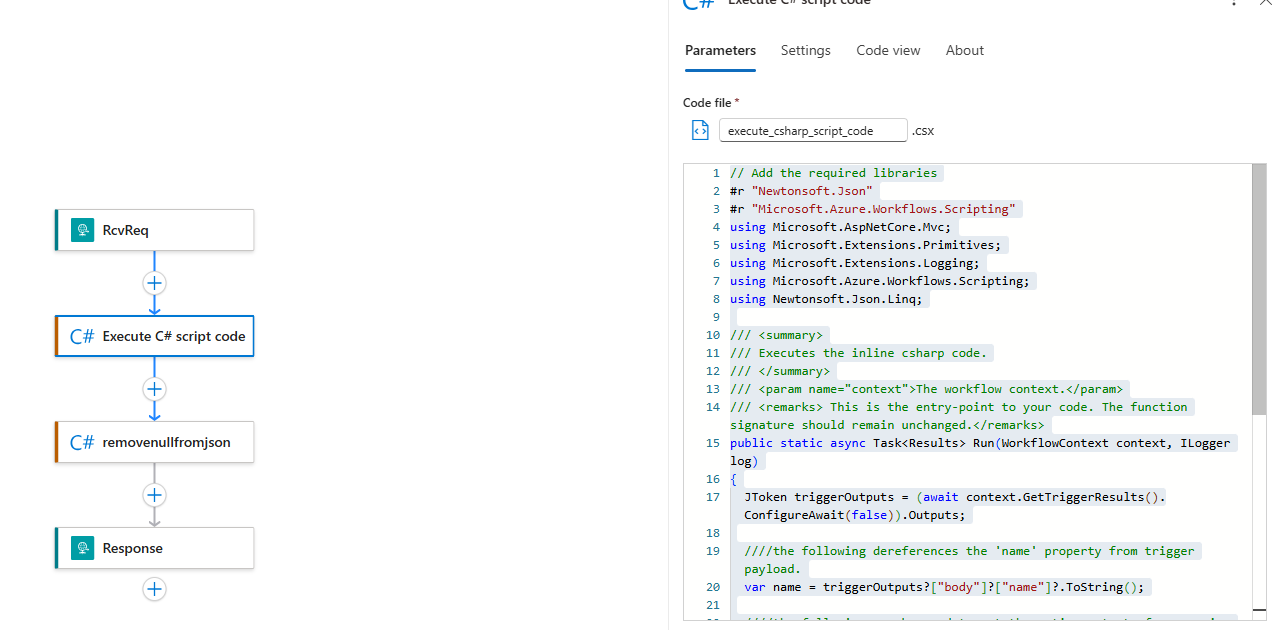
Task: Click code line '#r "Newtonsoft.Json"'
Action: click(x=801, y=191)
